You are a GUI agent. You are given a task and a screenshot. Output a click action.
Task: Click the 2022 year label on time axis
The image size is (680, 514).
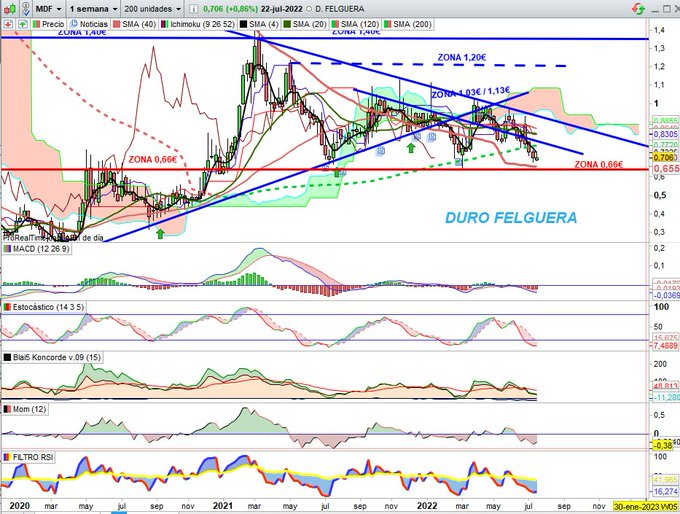pyautogui.click(x=426, y=506)
